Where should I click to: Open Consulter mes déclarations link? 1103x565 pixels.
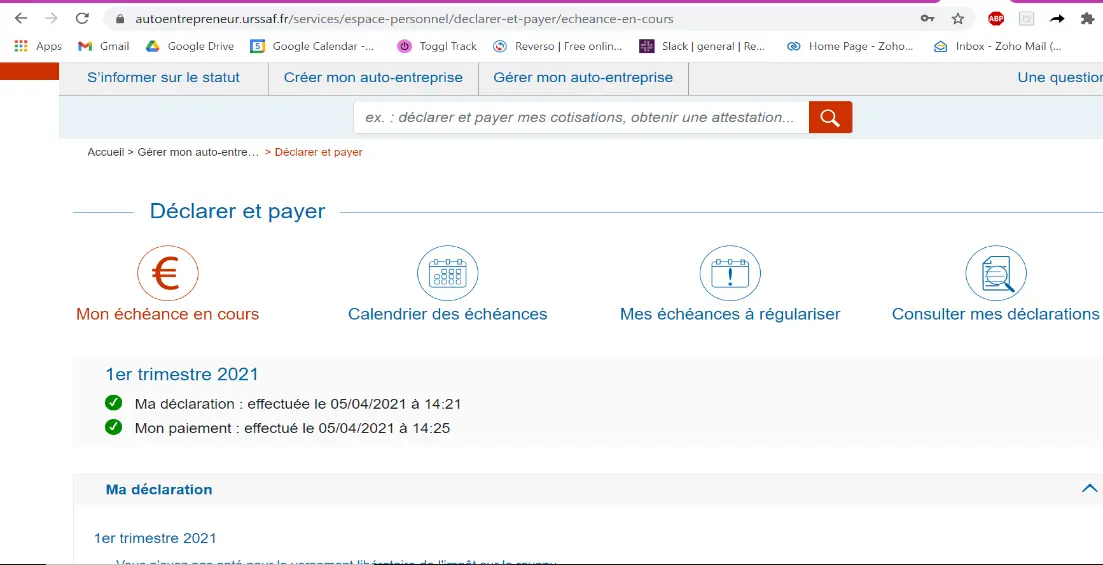tap(995, 314)
